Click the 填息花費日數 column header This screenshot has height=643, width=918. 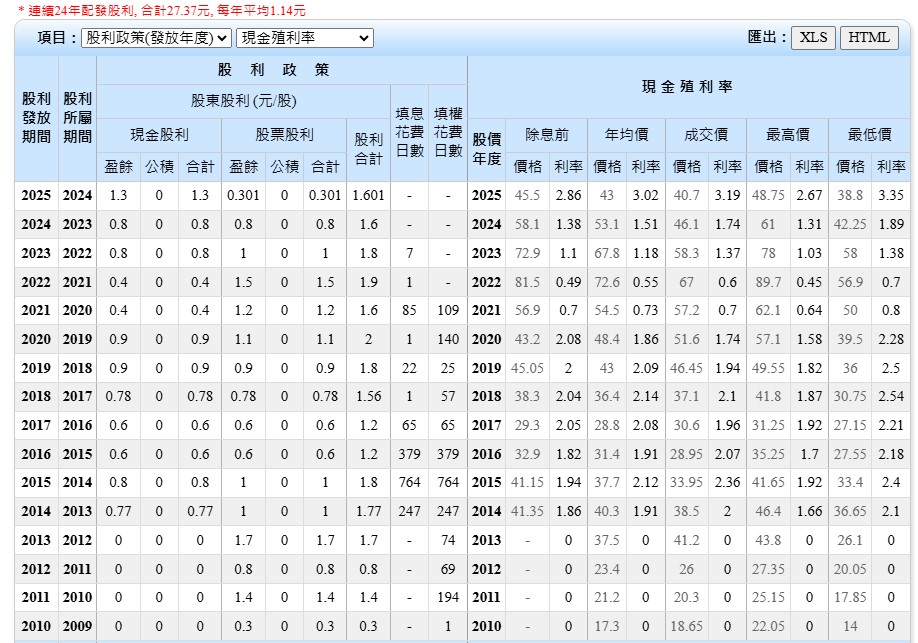pyautogui.click(x=409, y=132)
